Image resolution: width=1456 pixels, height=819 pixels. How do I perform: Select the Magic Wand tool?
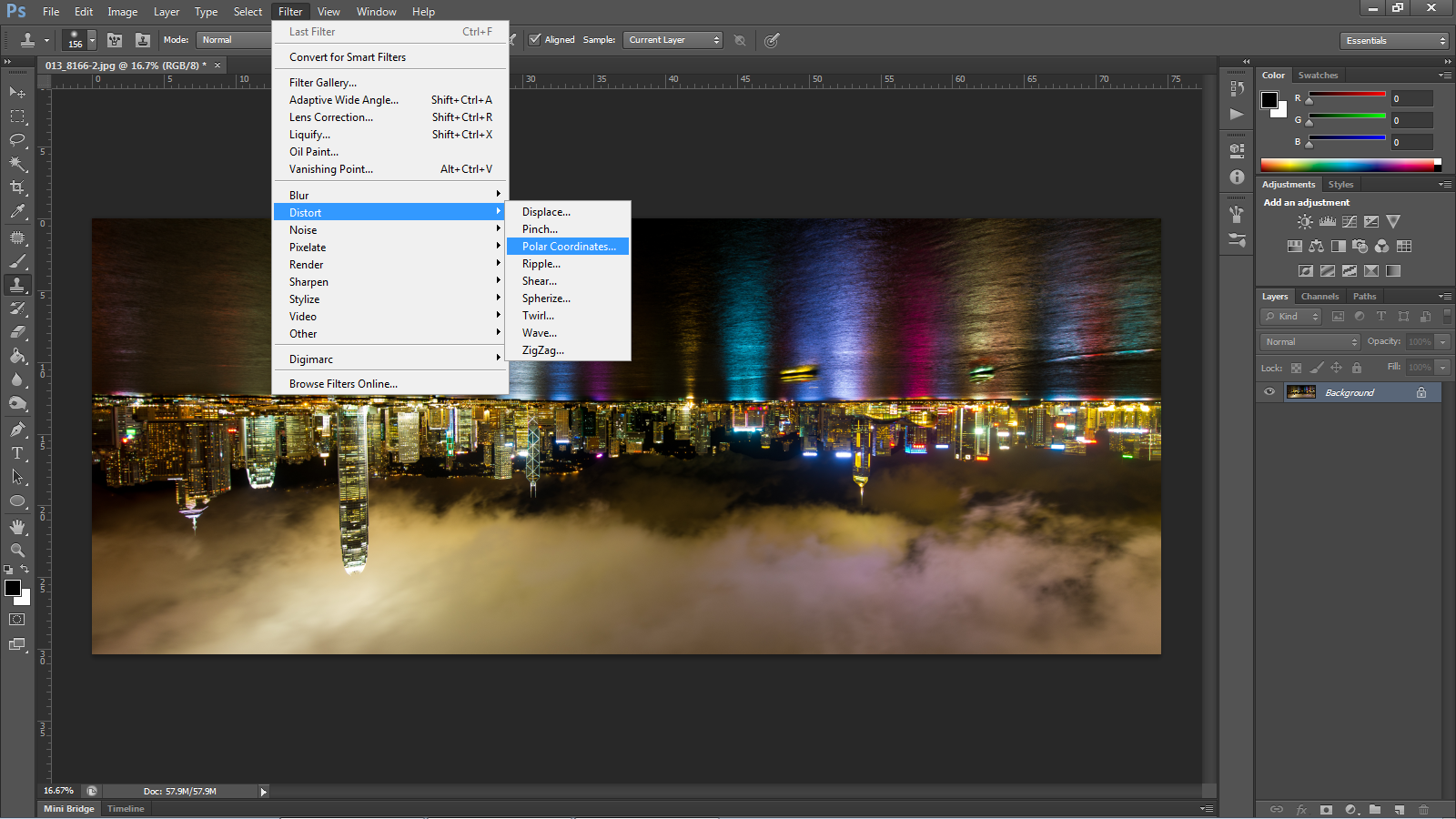(17, 164)
